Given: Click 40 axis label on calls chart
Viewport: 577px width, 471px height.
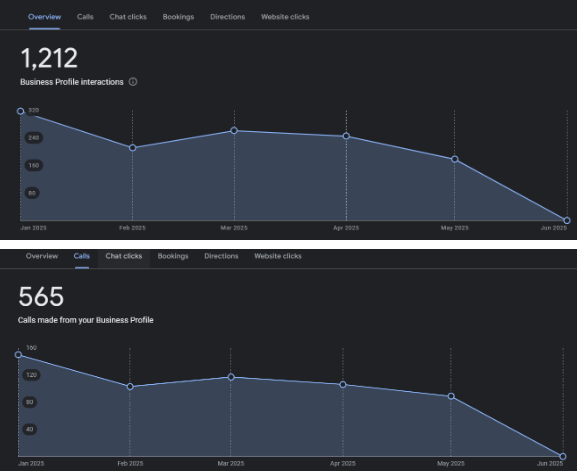Looking at the screenshot, I should point(29,429).
